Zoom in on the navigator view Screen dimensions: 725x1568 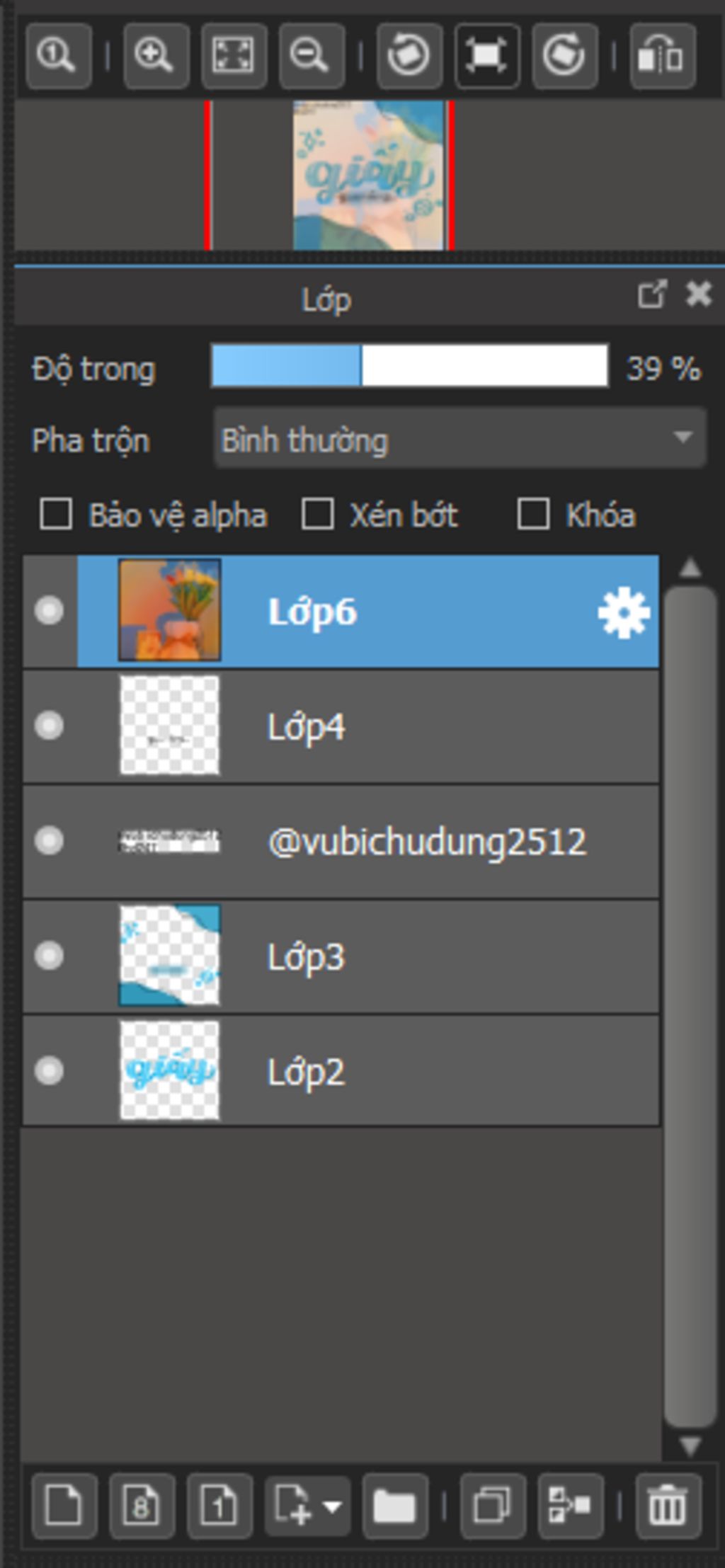pos(156,56)
